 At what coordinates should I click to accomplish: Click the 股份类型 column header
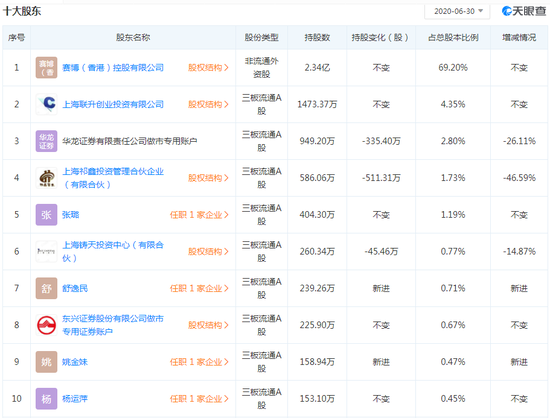[262, 38]
